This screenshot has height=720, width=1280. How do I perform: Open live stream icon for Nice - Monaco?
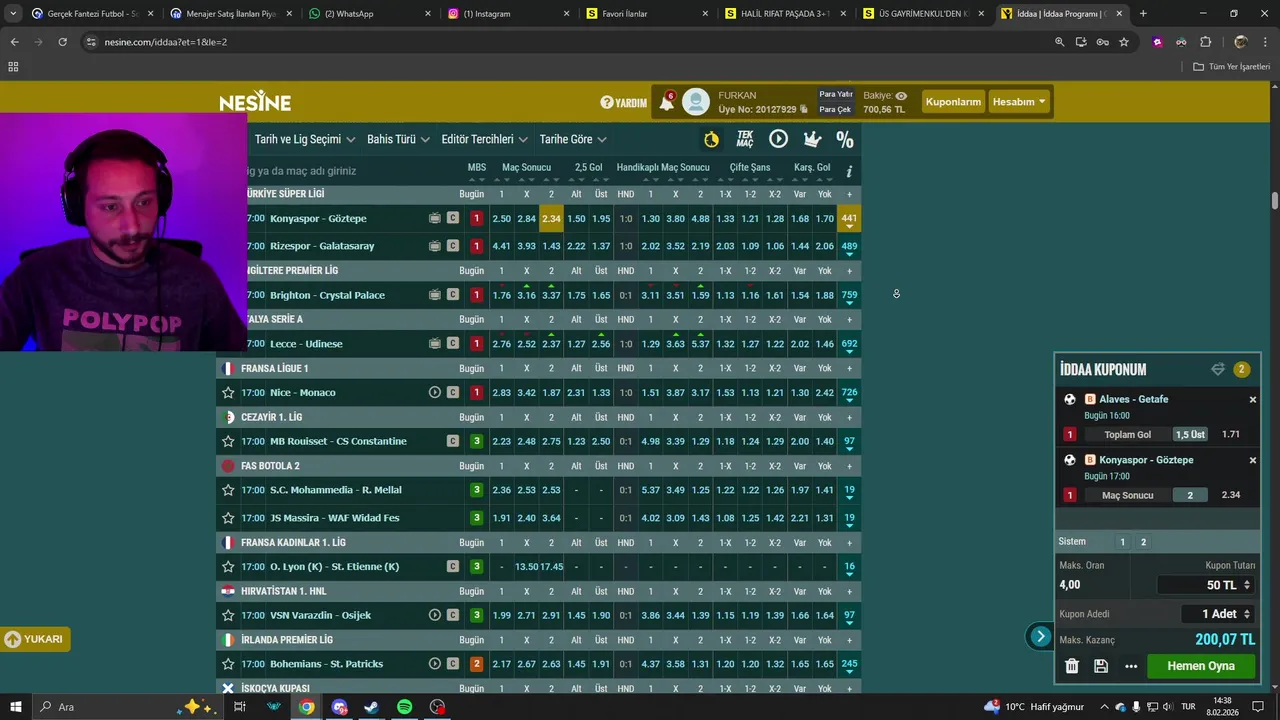pos(435,392)
